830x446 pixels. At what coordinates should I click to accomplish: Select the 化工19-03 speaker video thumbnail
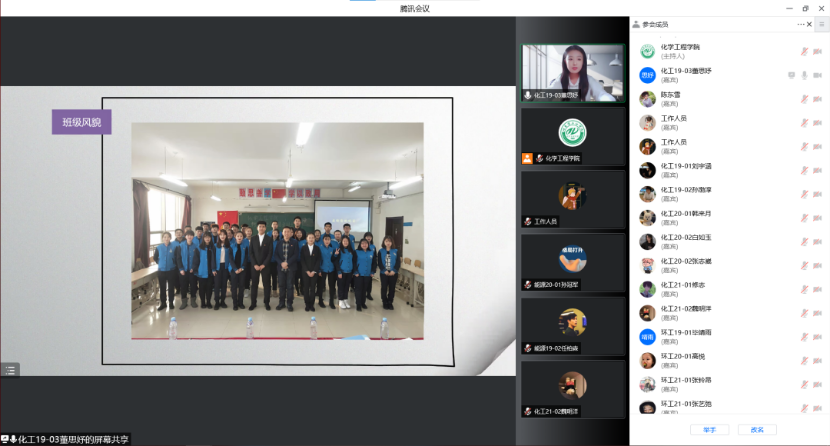pos(573,73)
